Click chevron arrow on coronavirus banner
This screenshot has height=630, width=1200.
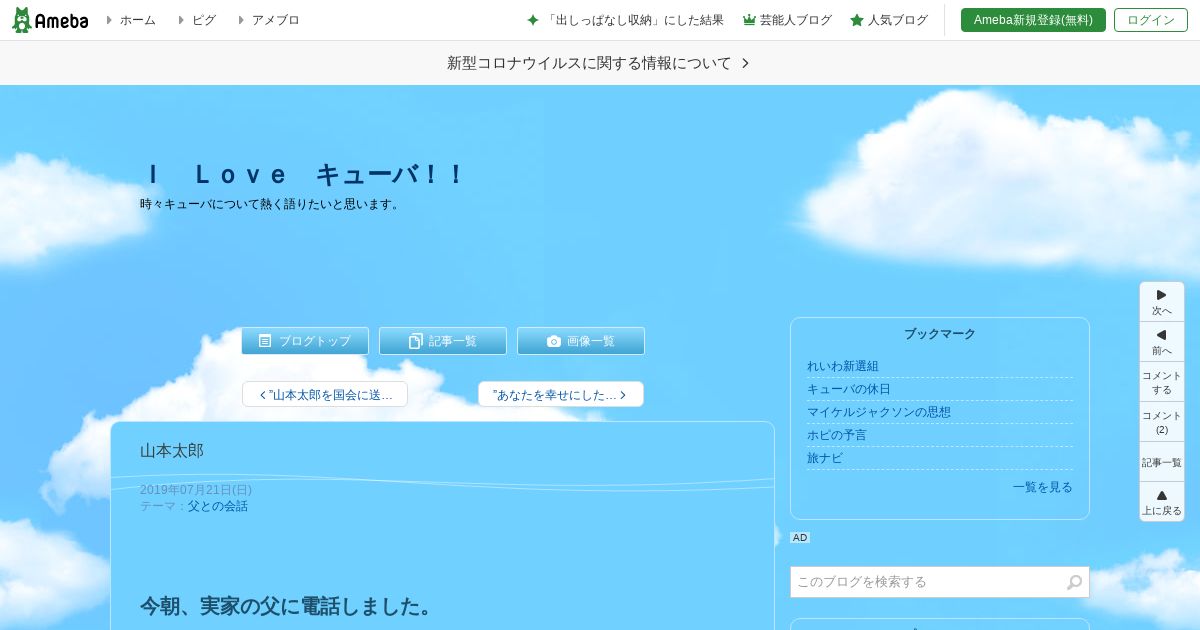pos(745,63)
